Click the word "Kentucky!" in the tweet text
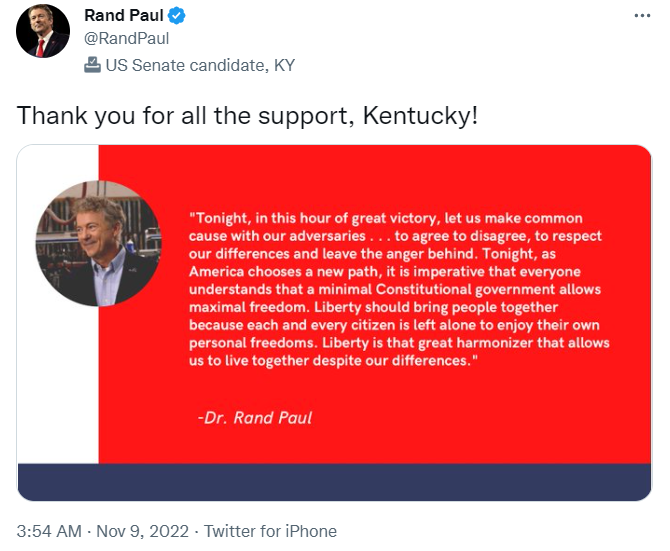 [427, 115]
